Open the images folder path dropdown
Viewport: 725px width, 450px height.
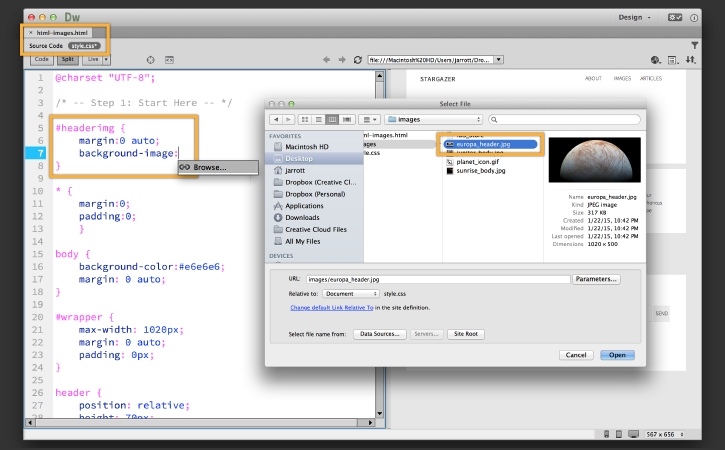[434, 119]
